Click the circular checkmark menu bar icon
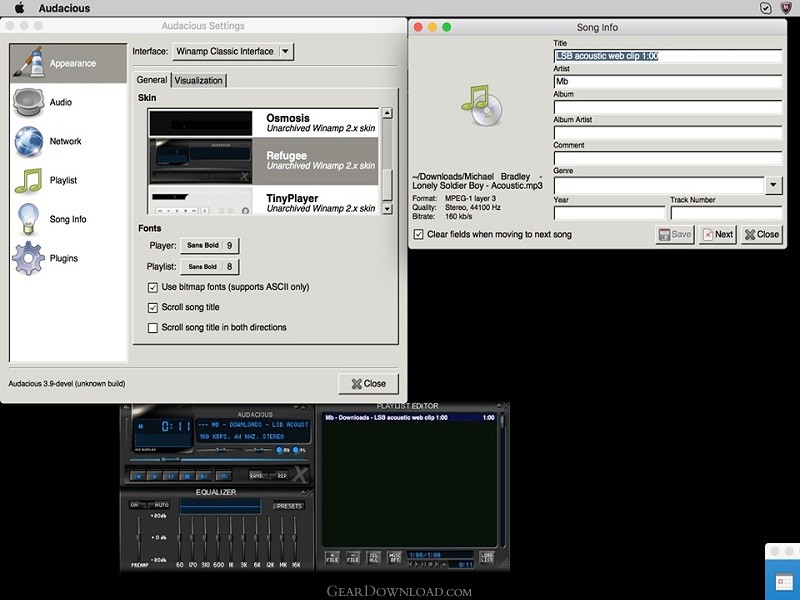Image resolution: width=800 pixels, height=600 pixels. tap(765, 8)
